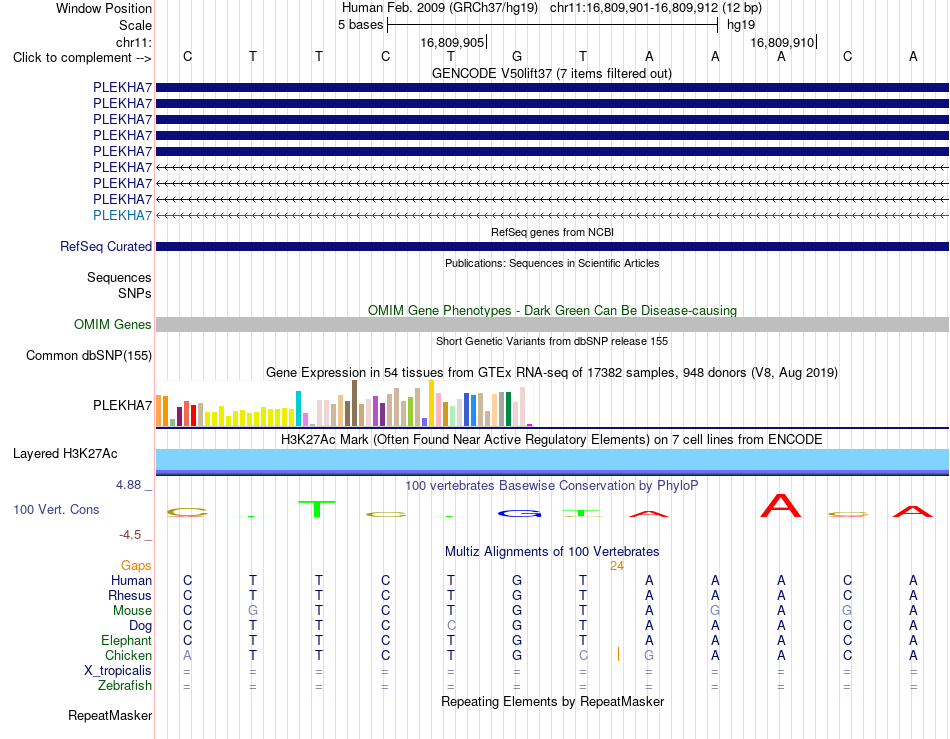Select the Chicken species label
950x739 pixels.
(128, 655)
